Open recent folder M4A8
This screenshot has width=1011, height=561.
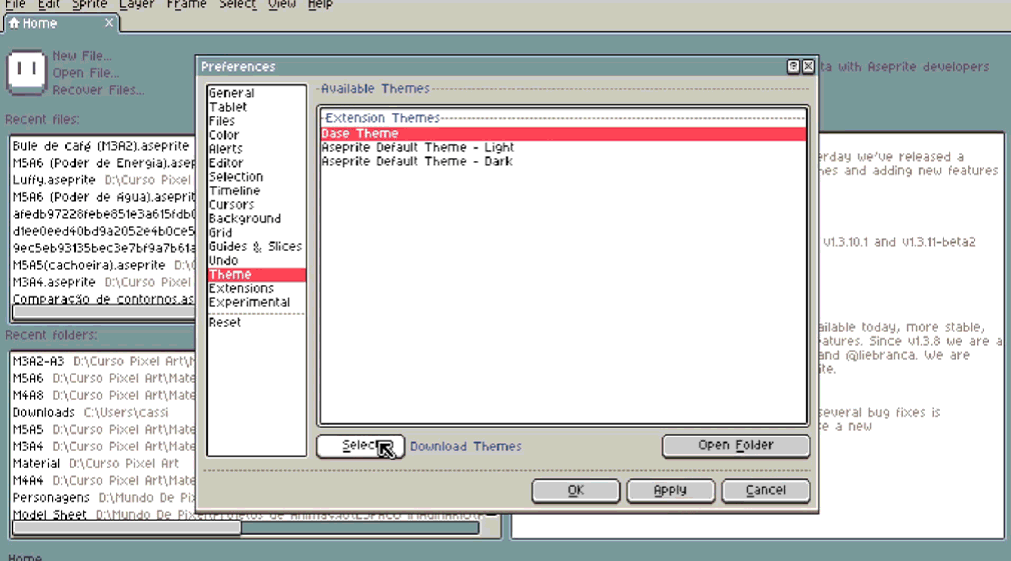(x=103, y=395)
